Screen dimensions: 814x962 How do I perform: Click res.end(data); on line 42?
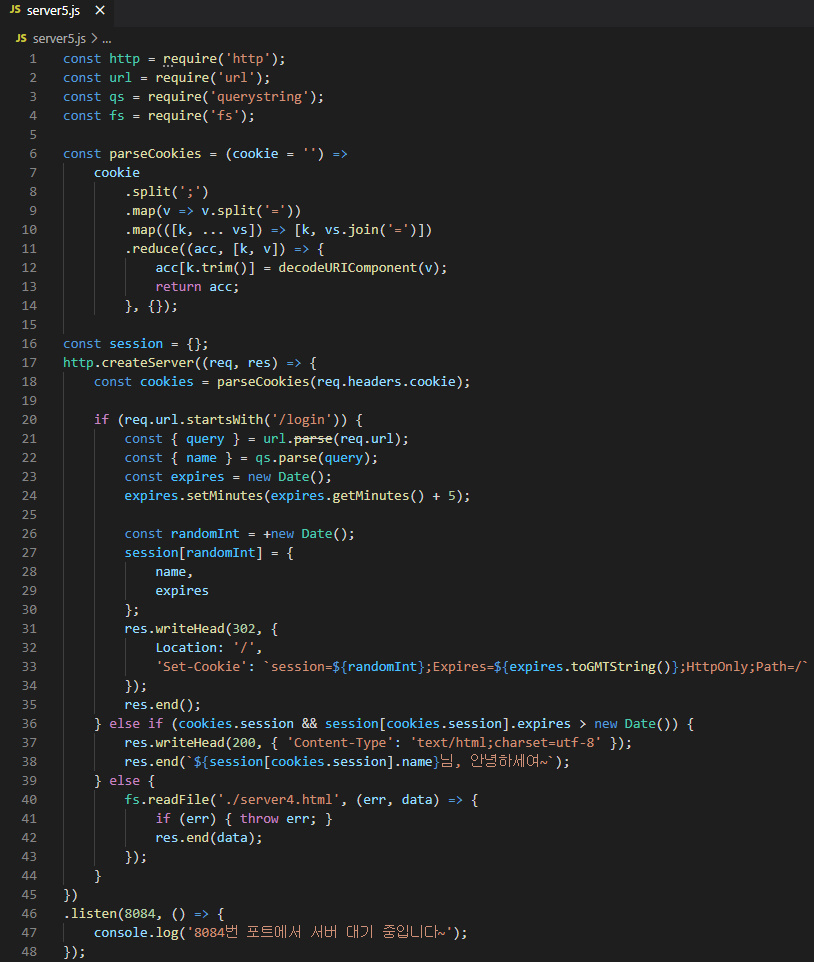pos(209,839)
